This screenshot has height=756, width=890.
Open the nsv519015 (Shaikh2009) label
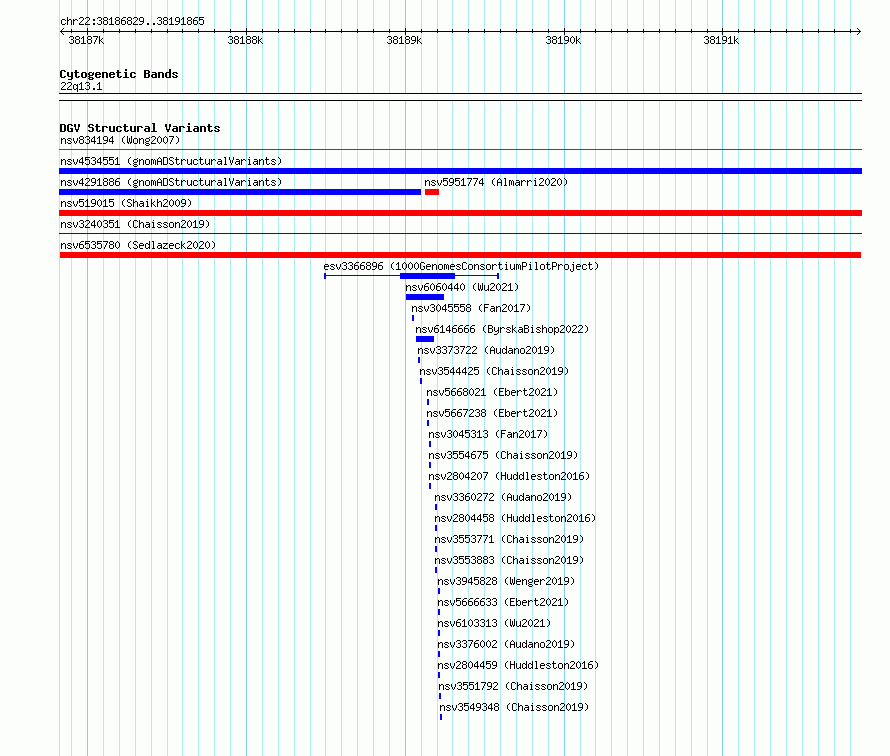126,203
